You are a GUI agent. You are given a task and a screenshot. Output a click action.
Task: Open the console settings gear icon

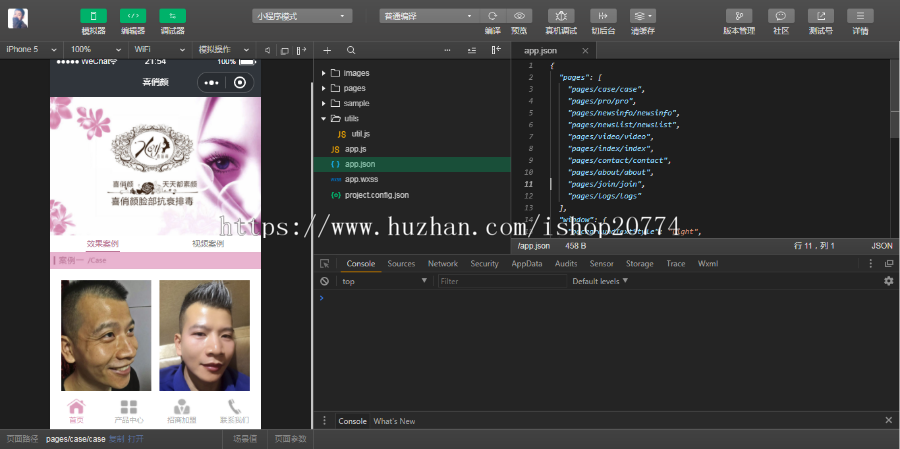[888, 281]
